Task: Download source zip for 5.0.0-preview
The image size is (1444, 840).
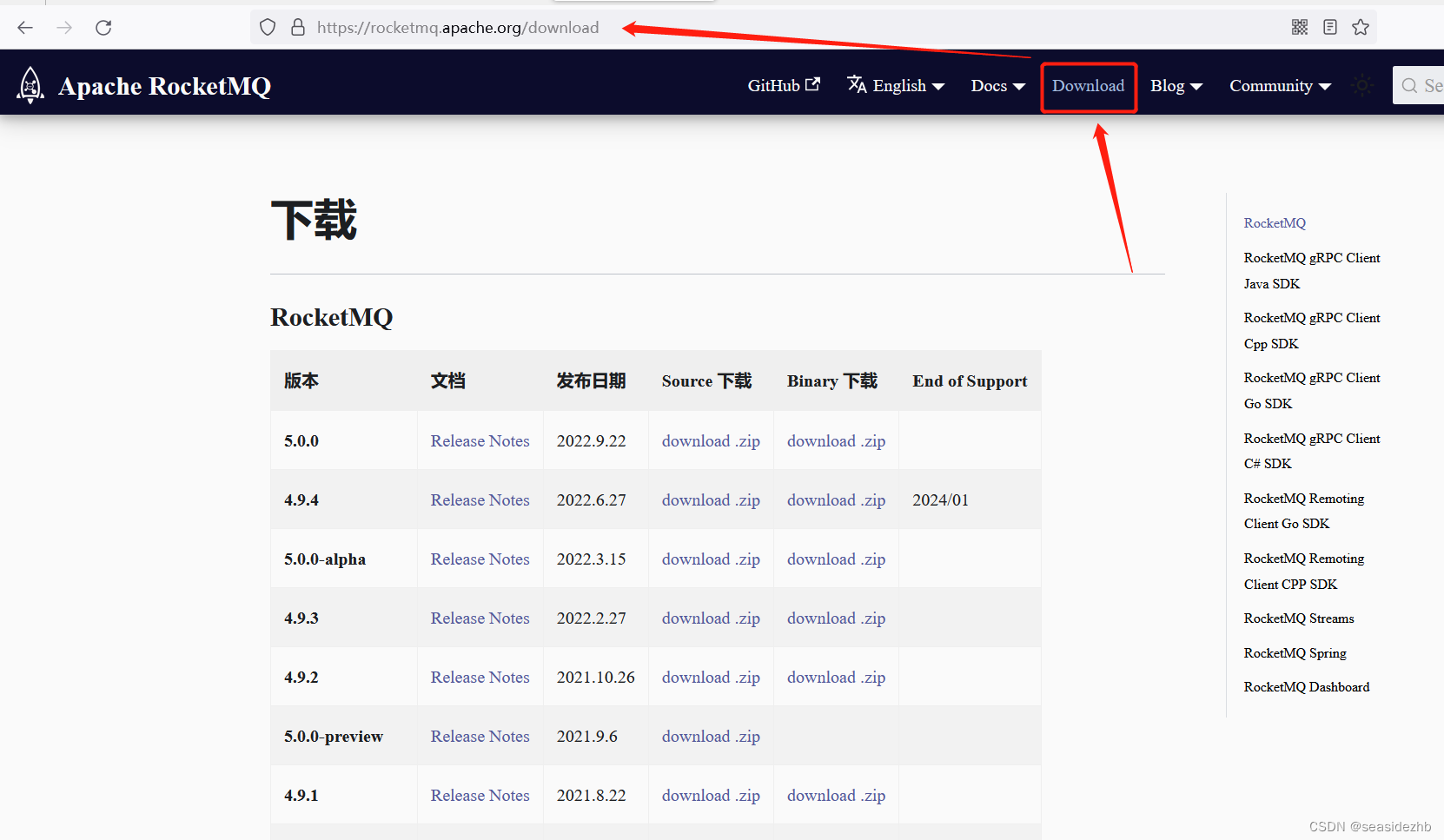Action: click(x=711, y=737)
